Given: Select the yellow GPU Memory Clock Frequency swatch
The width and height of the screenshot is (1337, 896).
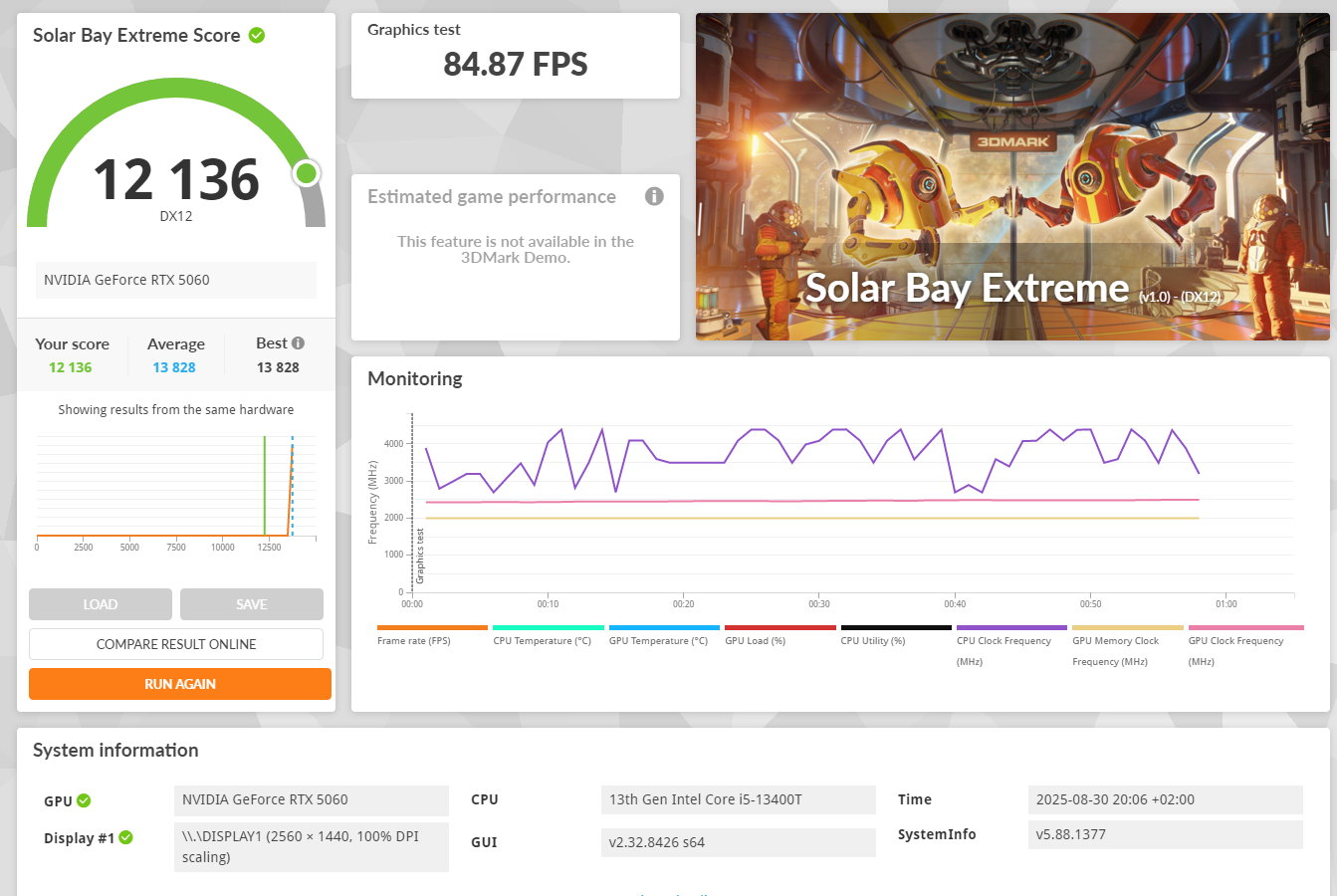Looking at the screenshot, I should click(1128, 628).
